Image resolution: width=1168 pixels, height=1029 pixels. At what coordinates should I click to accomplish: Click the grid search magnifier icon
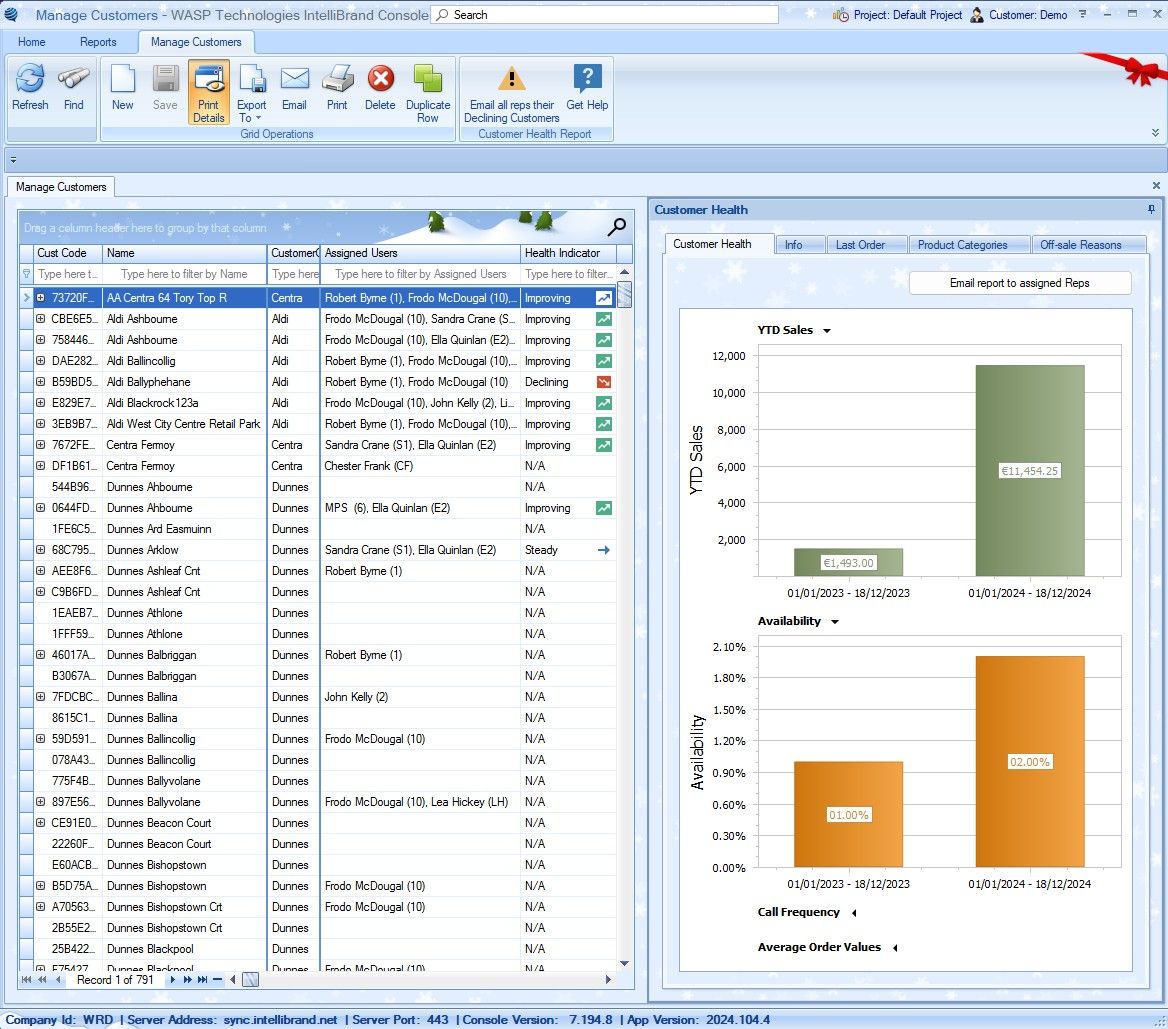coord(617,227)
